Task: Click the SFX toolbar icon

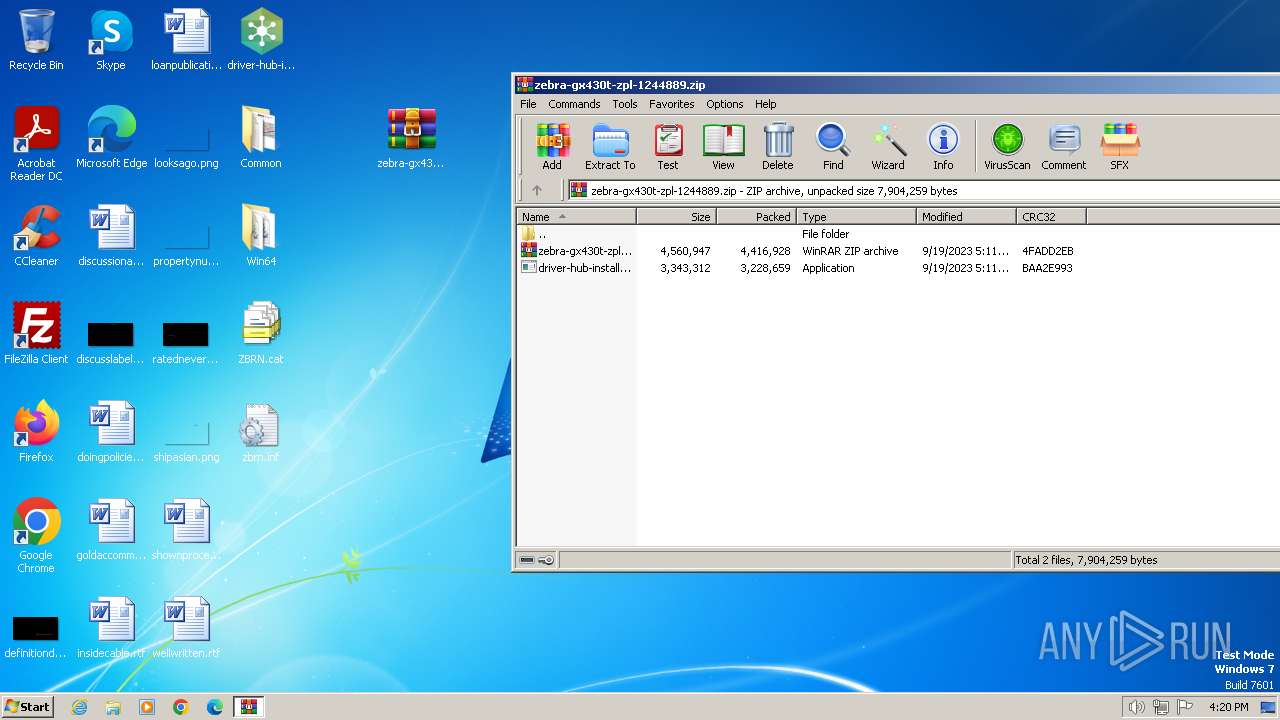Action: click(x=1120, y=147)
